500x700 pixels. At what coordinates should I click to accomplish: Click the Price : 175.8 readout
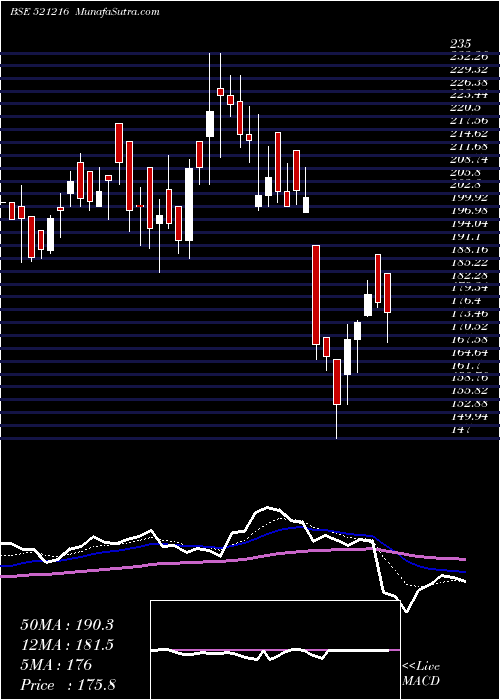[x=68, y=685]
